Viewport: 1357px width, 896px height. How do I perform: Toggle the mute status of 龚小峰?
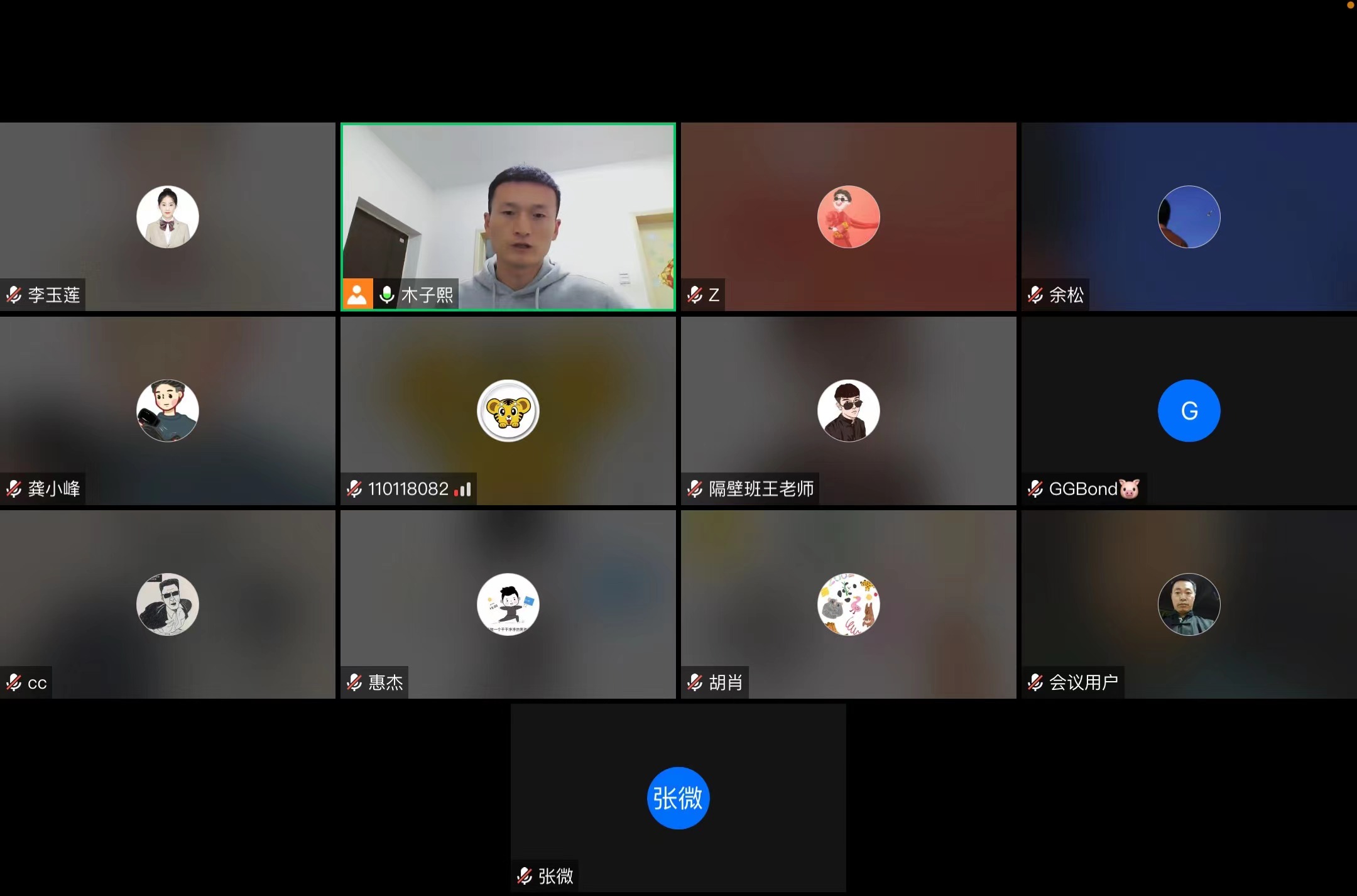pyautogui.click(x=13, y=488)
